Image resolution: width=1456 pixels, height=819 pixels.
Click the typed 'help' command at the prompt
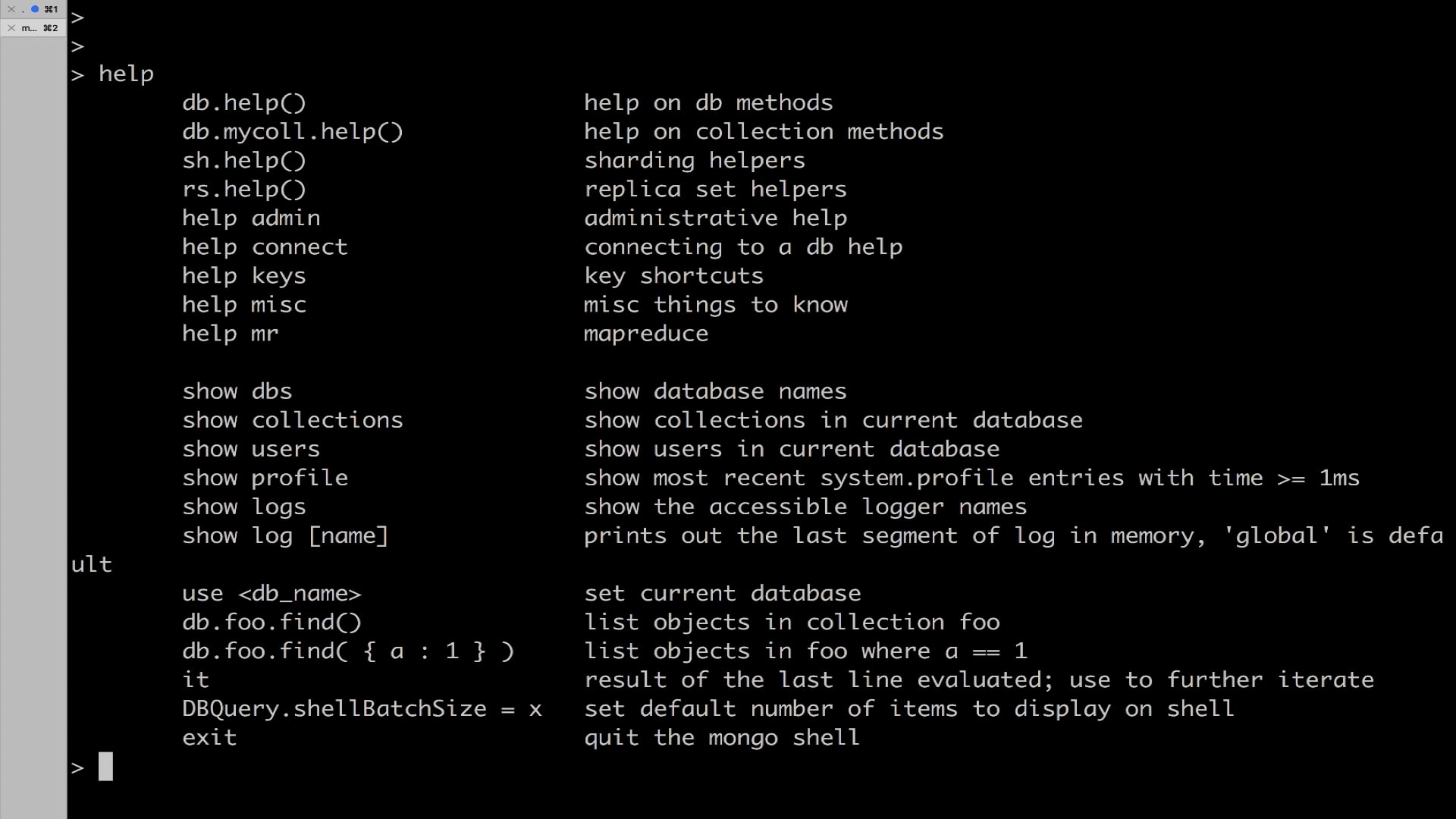[x=126, y=74]
